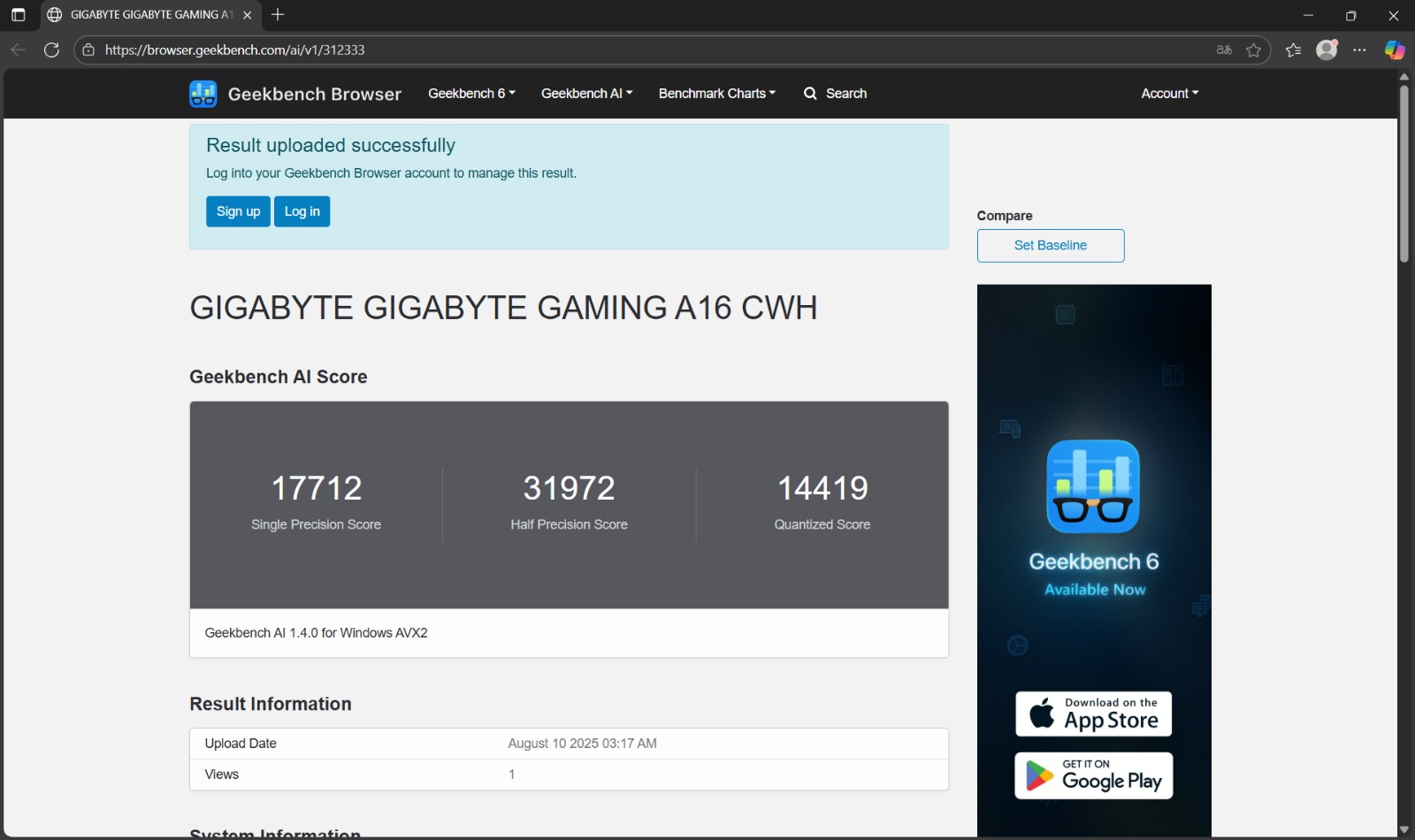Minimize the browser window
Screen dimensions: 1415x840
coord(1308,15)
